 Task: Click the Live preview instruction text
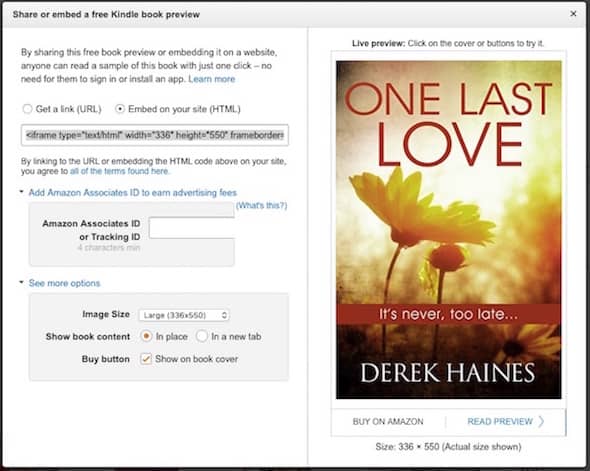click(x=448, y=43)
